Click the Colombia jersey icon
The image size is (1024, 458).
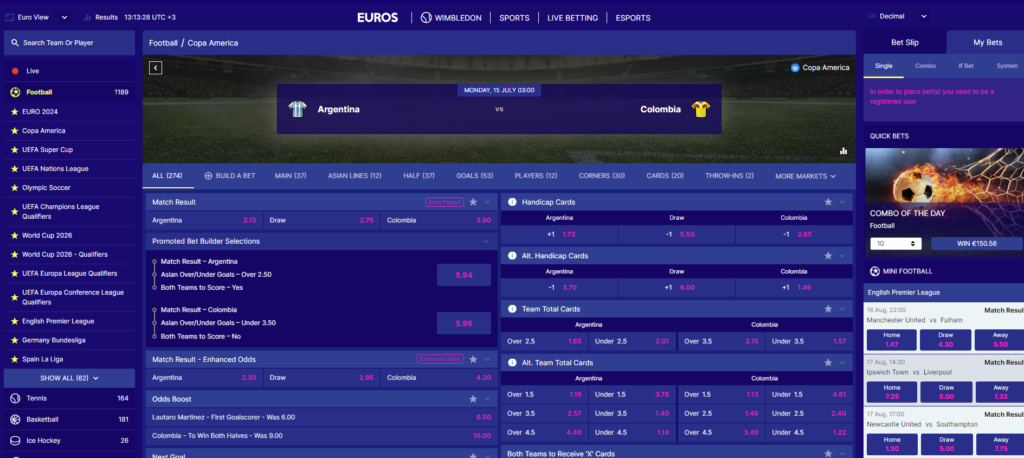click(x=701, y=109)
